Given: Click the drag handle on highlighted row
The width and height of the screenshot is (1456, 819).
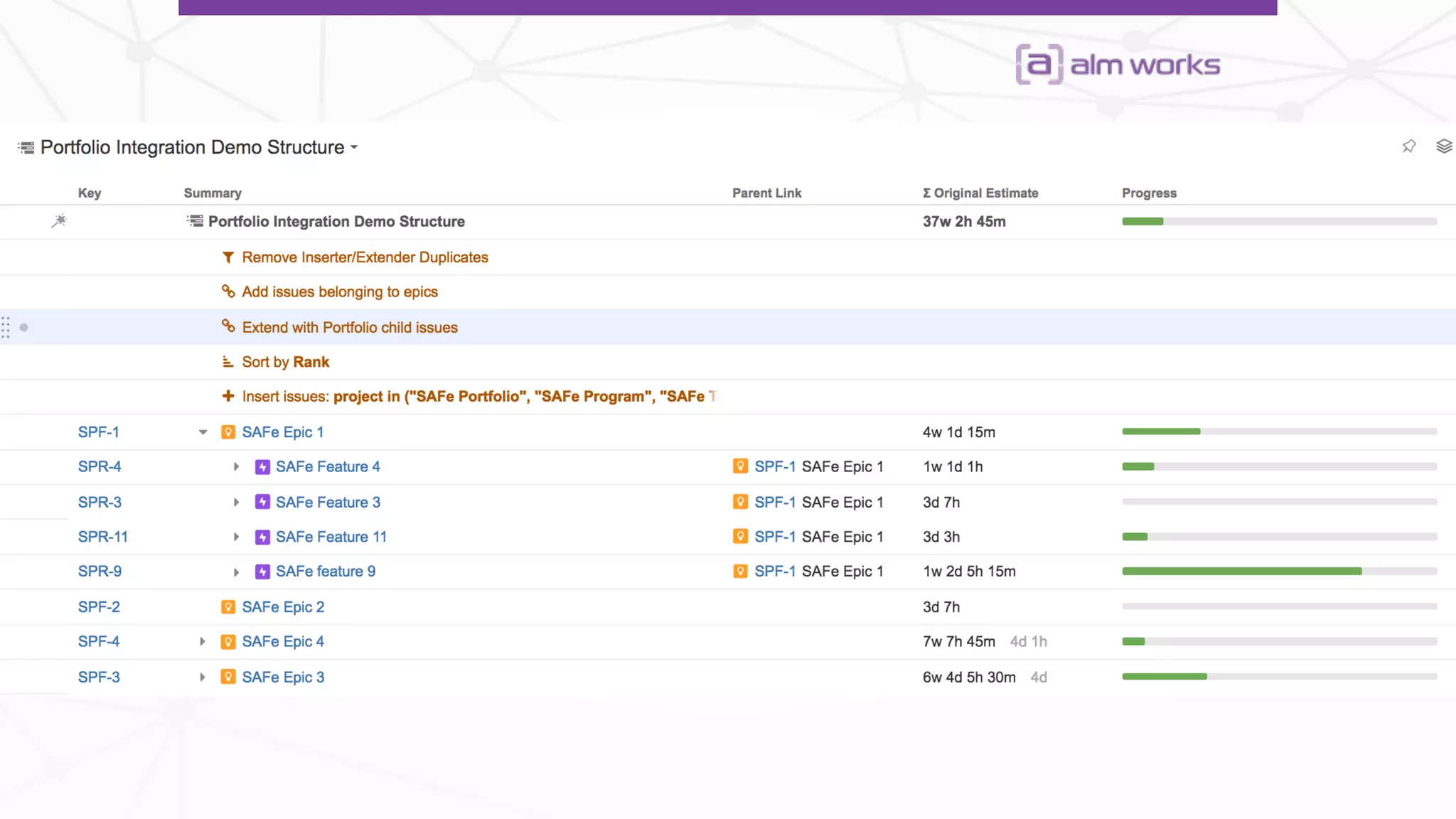Looking at the screenshot, I should [6, 327].
